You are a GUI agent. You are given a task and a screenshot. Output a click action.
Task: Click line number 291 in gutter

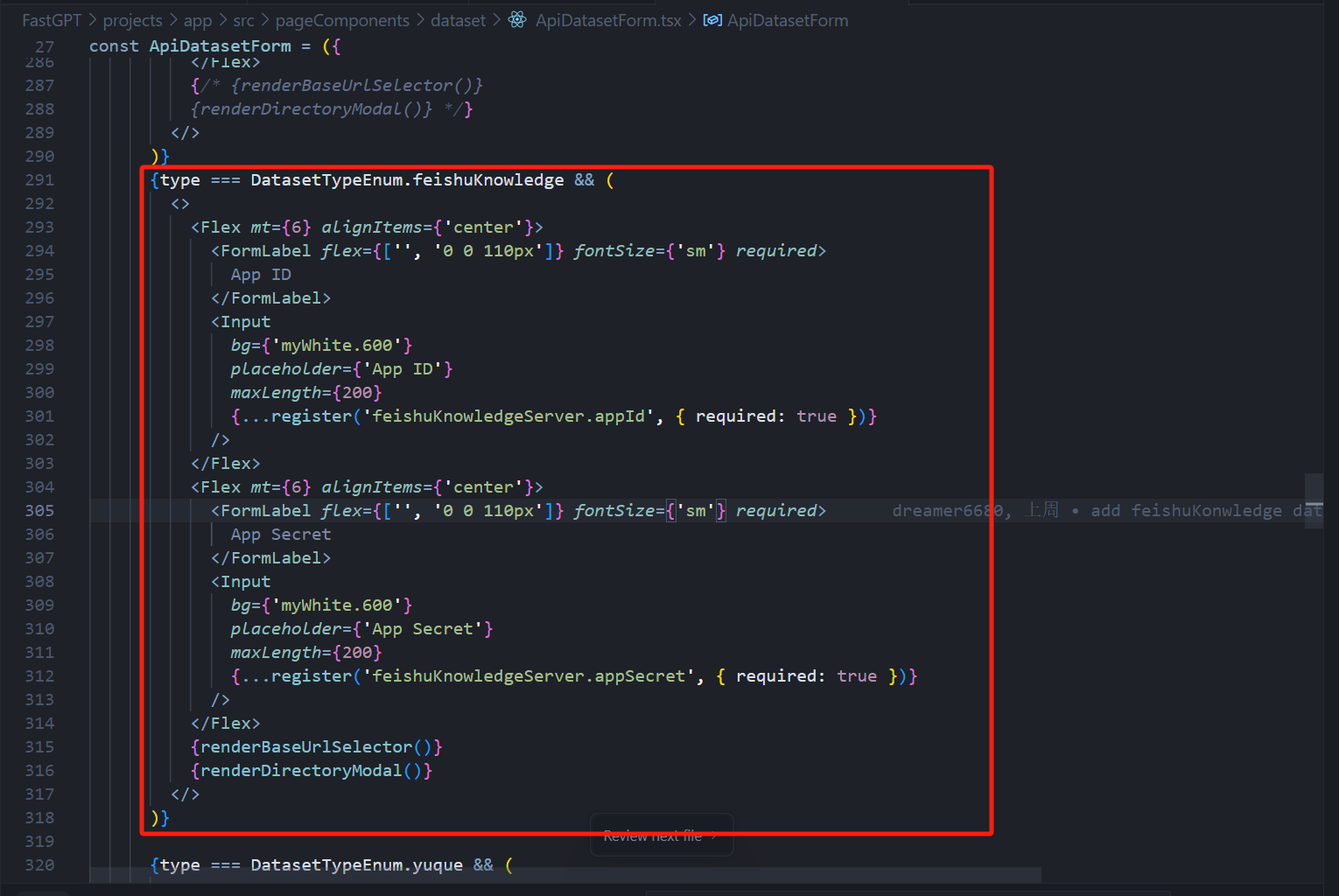[39, 180]
